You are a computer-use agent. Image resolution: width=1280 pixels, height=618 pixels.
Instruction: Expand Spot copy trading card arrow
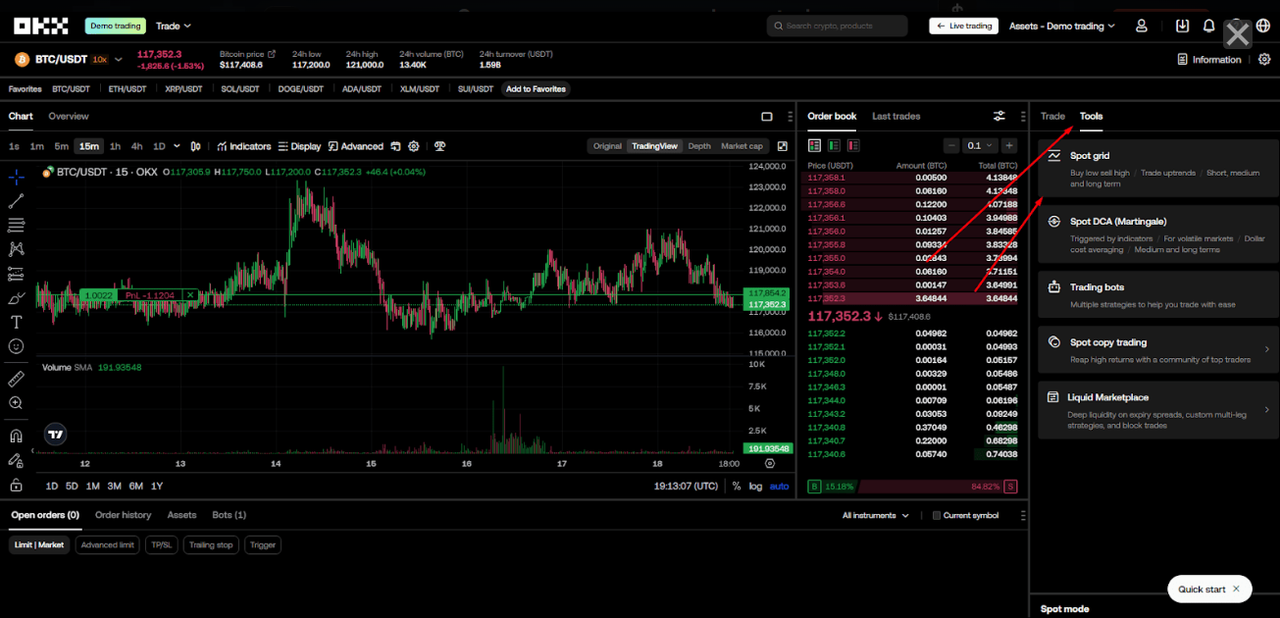[1267, 350]
